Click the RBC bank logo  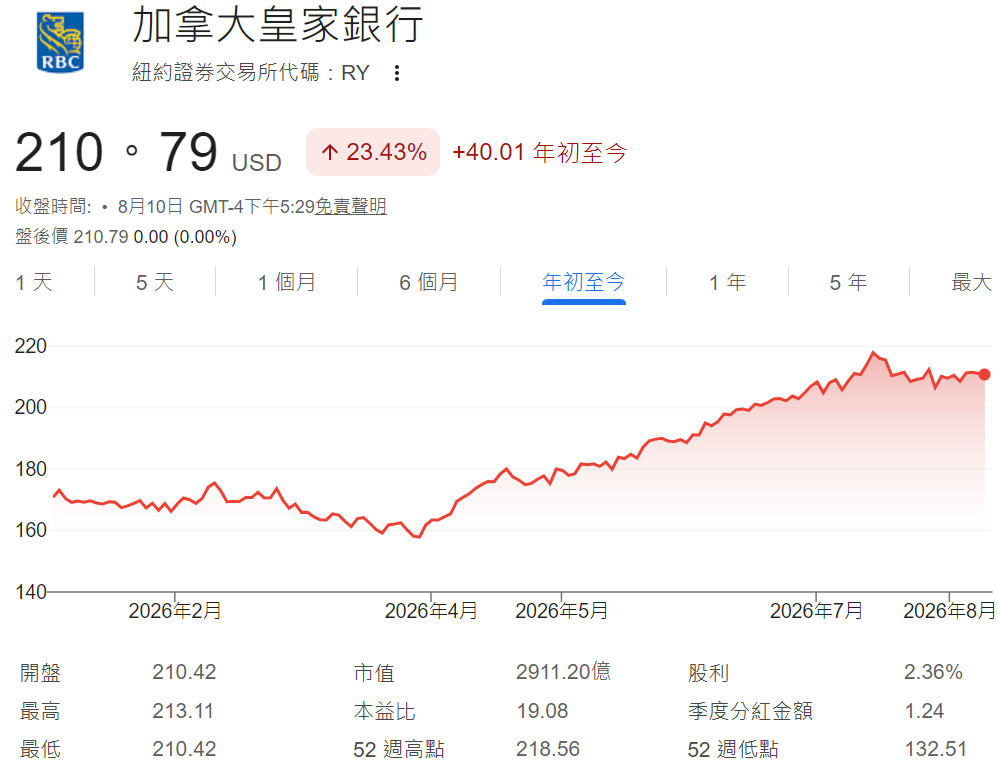pyautogui.click(x=60, y=42)
